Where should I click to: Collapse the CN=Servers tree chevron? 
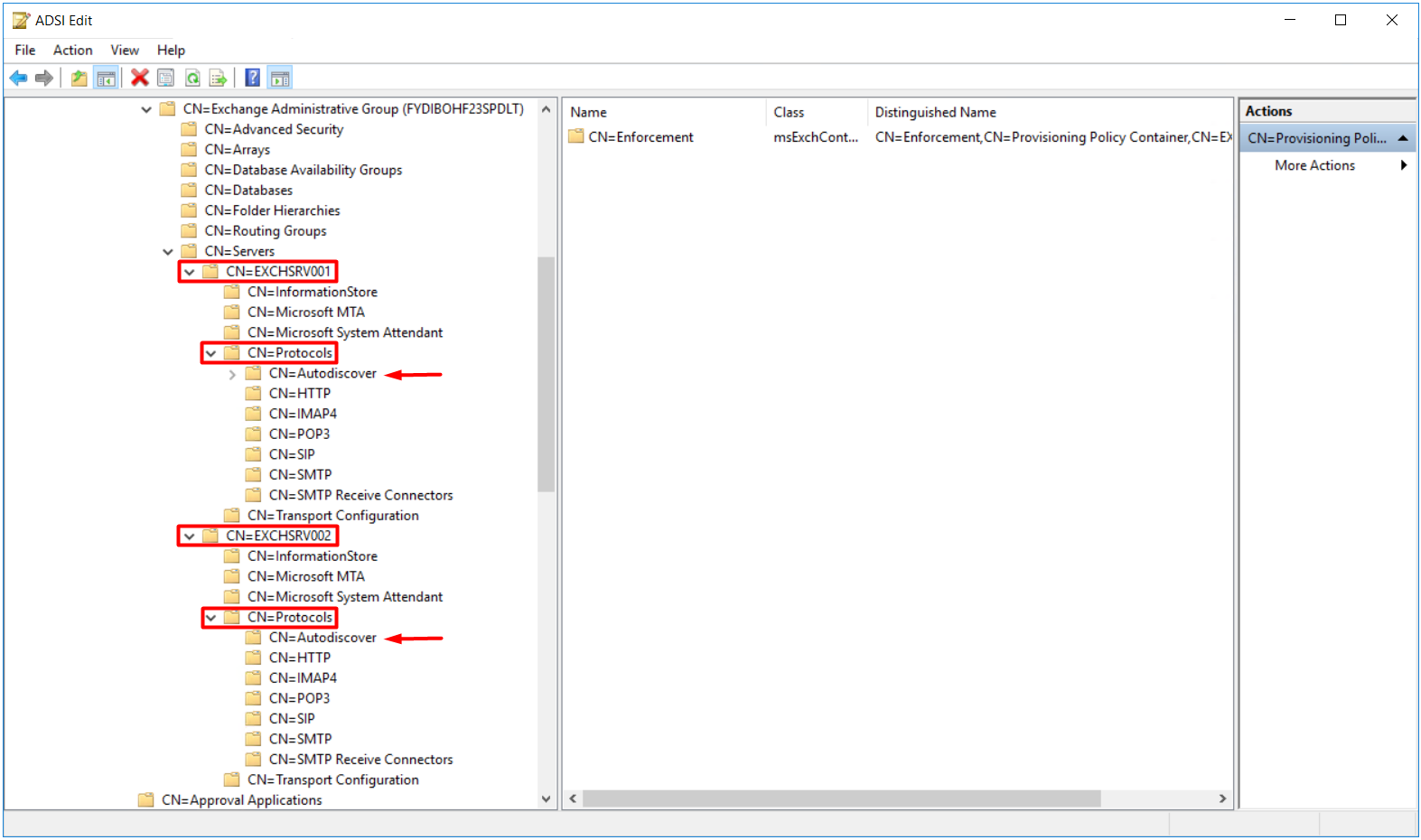click(x=168, y=252)
